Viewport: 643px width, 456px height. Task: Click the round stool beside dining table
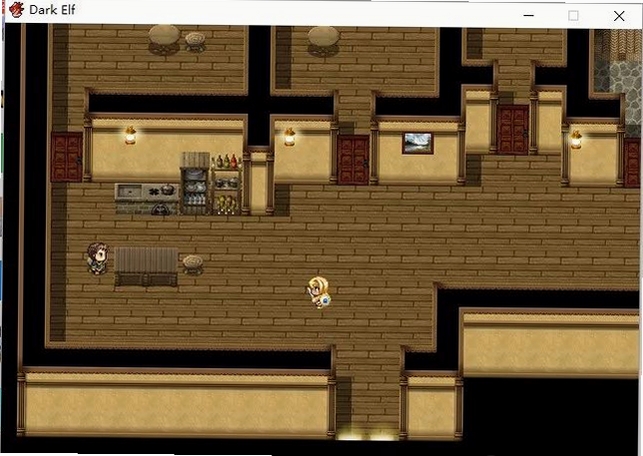[193, 264]
